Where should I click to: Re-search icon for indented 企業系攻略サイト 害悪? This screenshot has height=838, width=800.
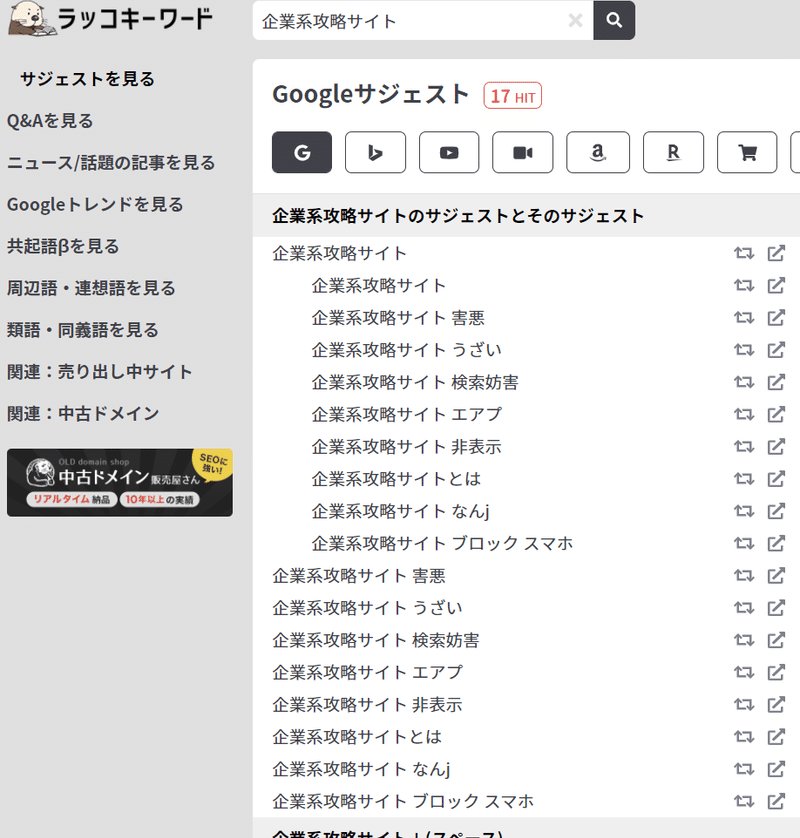744,318
